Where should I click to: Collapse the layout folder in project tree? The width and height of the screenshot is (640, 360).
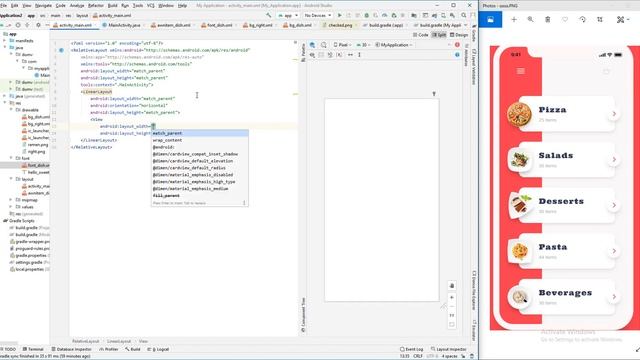pos(11,179)
